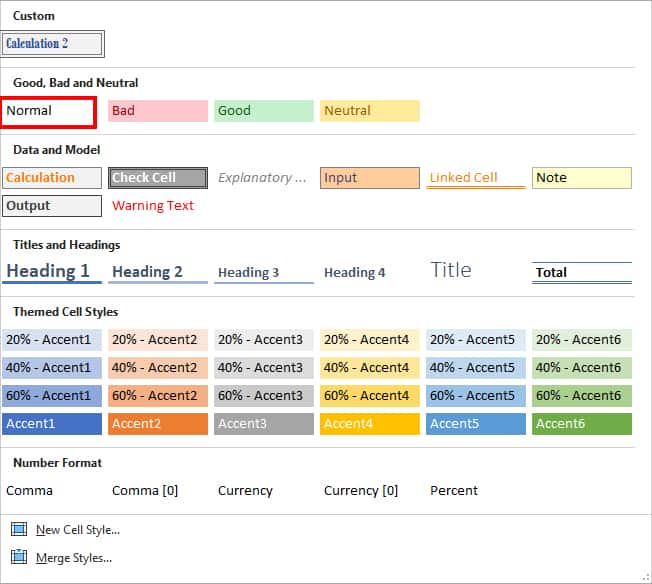Screen dimensions: 652x584
Task: Apply the Heading 3 style
Action: [x=264, y=272]
